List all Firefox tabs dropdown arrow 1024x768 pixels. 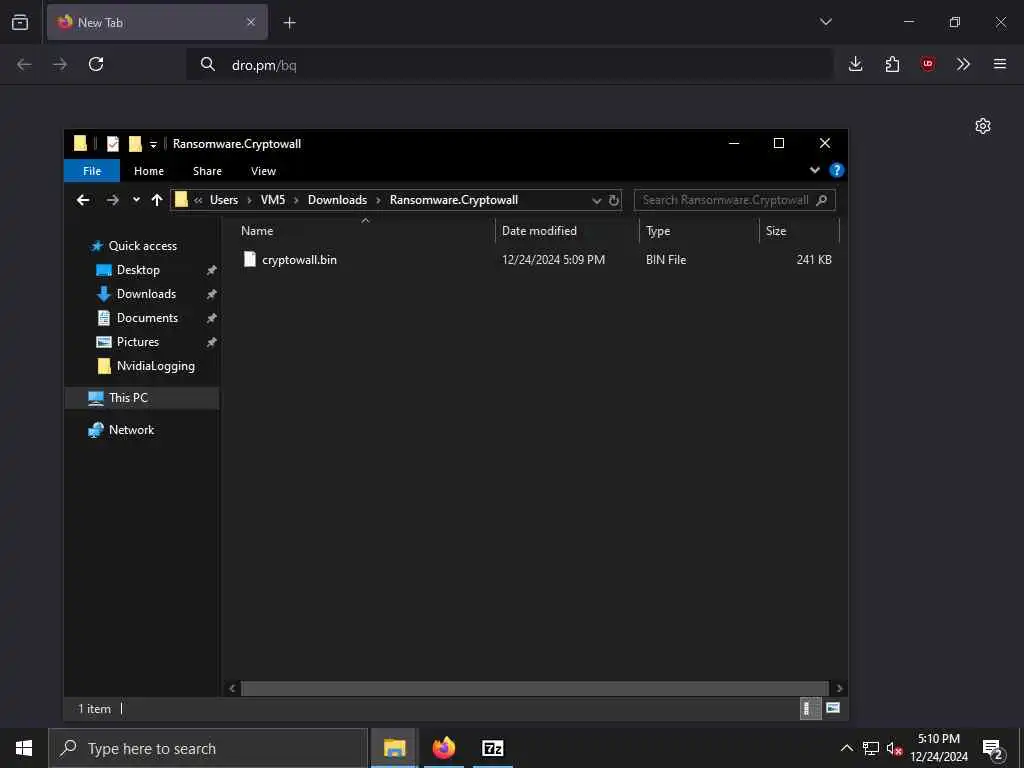pyautogui.click(x=825, y=22)
